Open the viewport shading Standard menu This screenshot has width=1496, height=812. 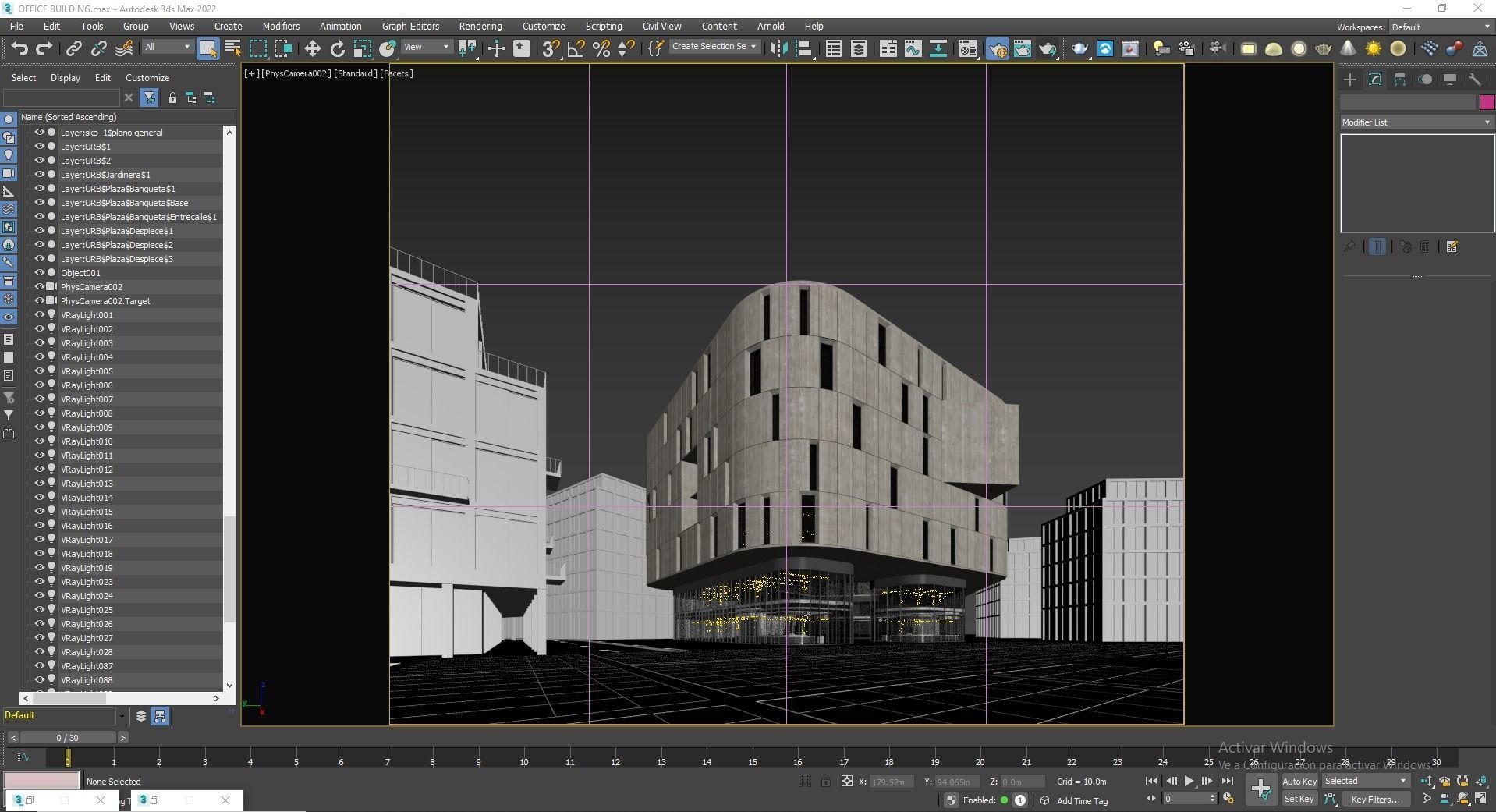coord(356,73)
